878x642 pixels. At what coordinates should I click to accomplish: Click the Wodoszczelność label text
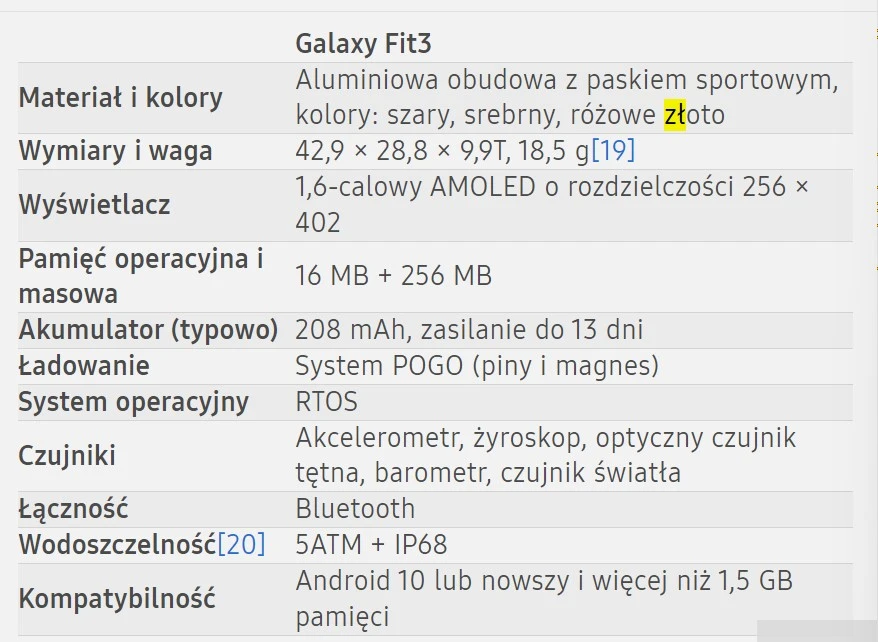pyautogui.click(x=117, y=545)
